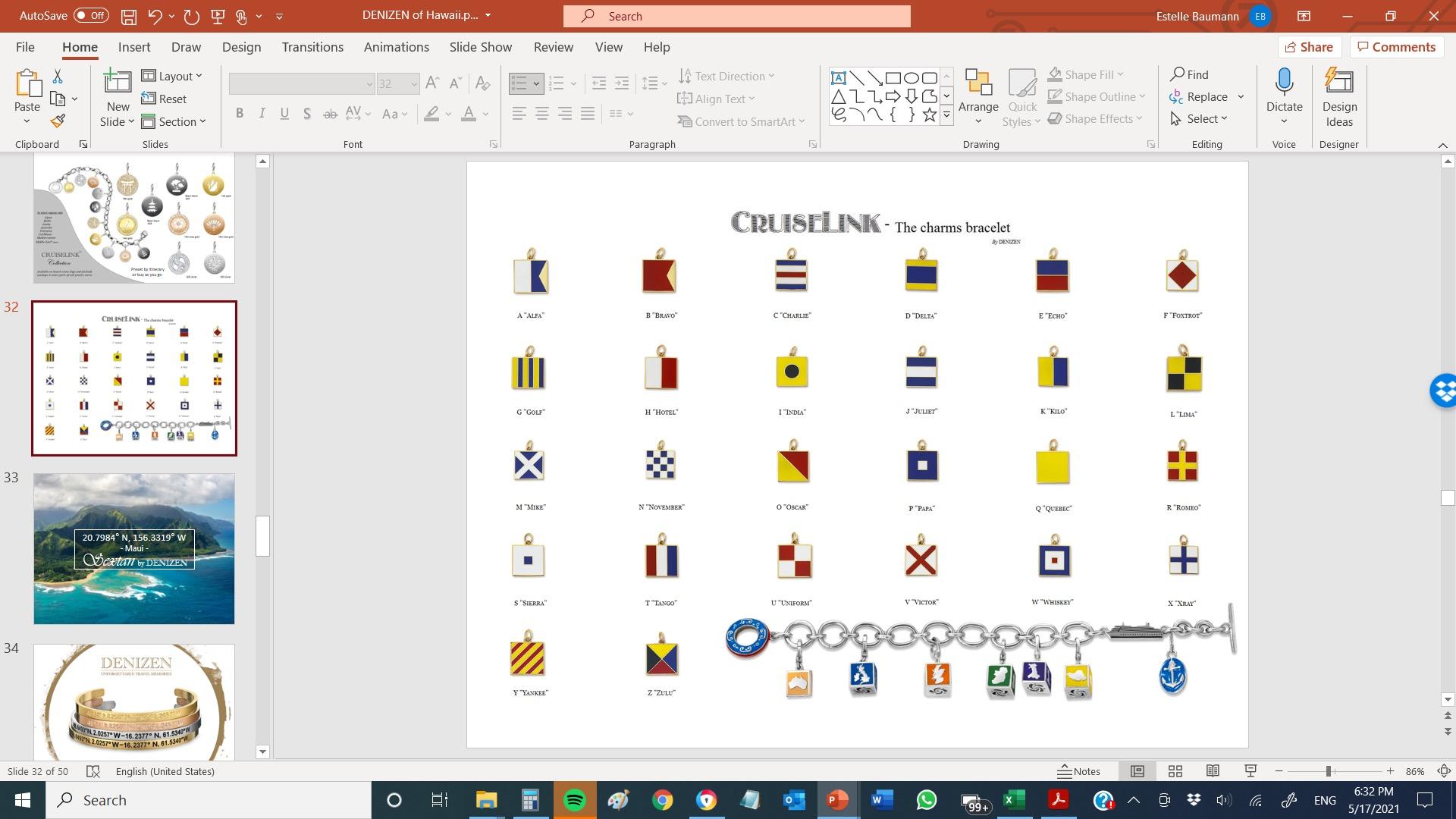Switch to Slide Sorter view
Image resolution: width=1456 pixels, height=819 pixels.
1175,771
